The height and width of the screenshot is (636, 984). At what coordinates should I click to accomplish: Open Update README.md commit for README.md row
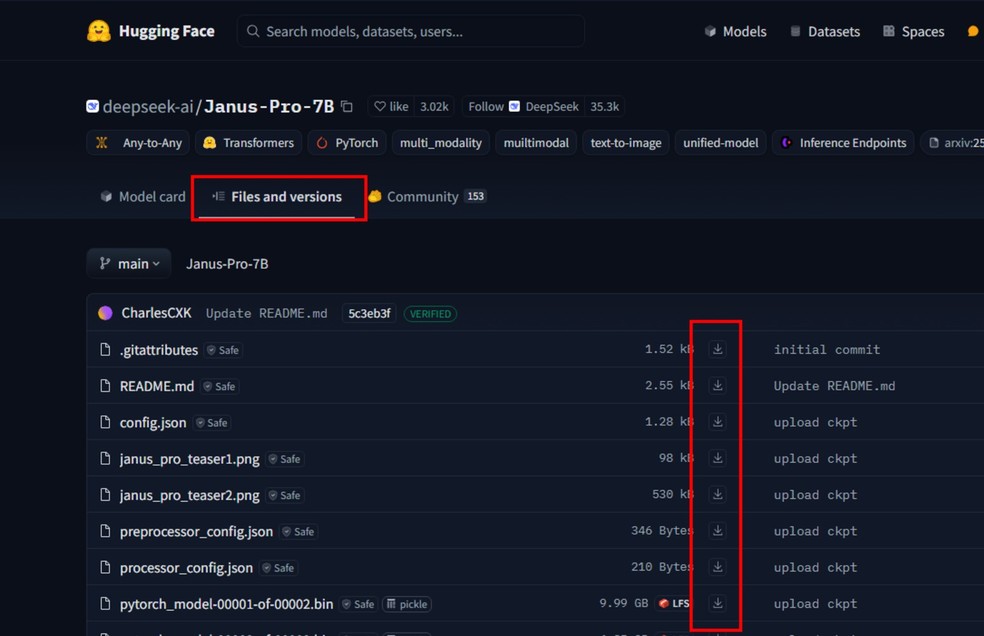[x=834, y=386]
